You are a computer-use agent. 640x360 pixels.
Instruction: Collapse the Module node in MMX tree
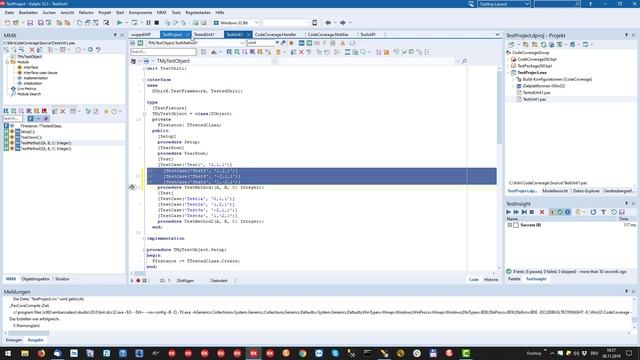pos(8,62)
